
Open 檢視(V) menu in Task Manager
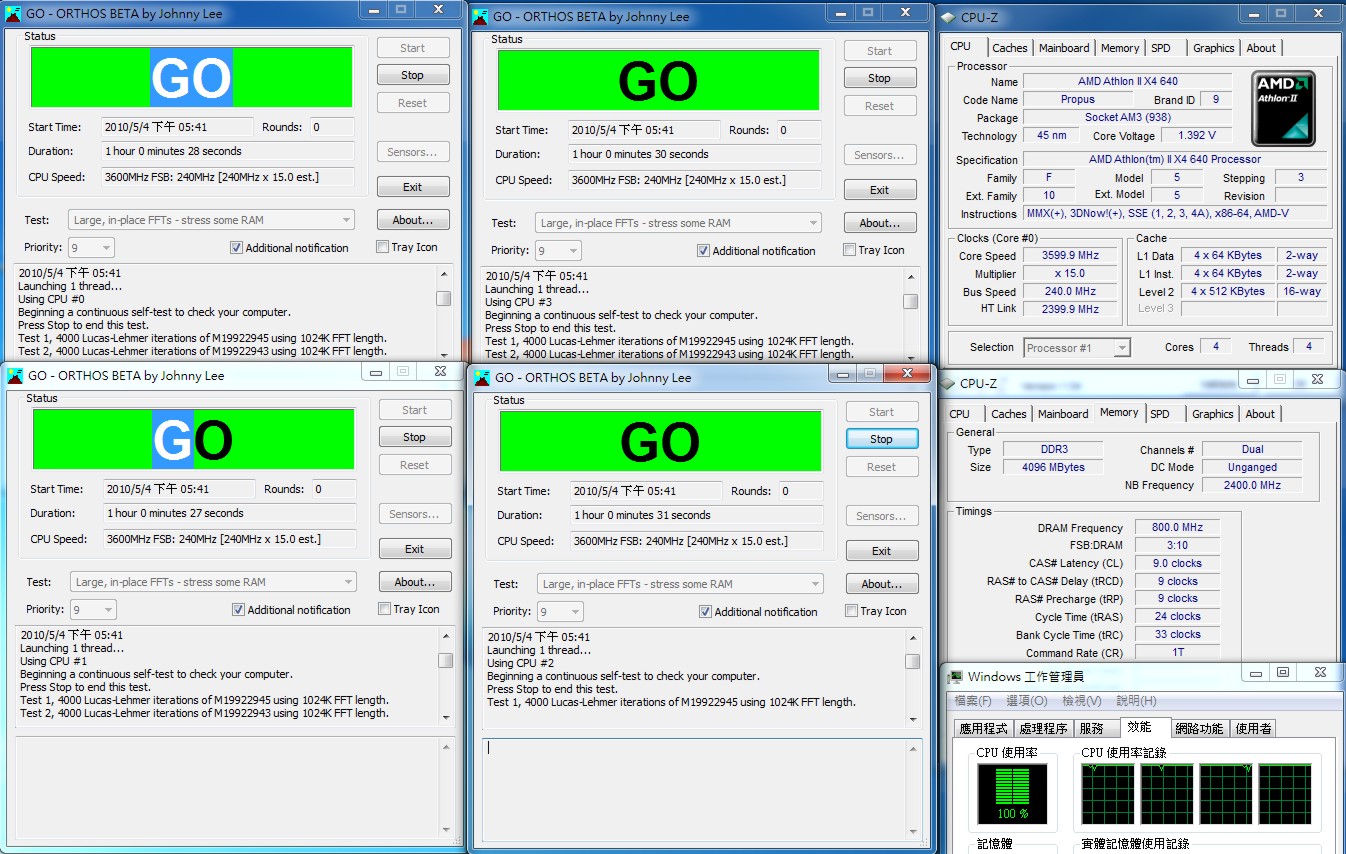click(x=1082, y=701)
